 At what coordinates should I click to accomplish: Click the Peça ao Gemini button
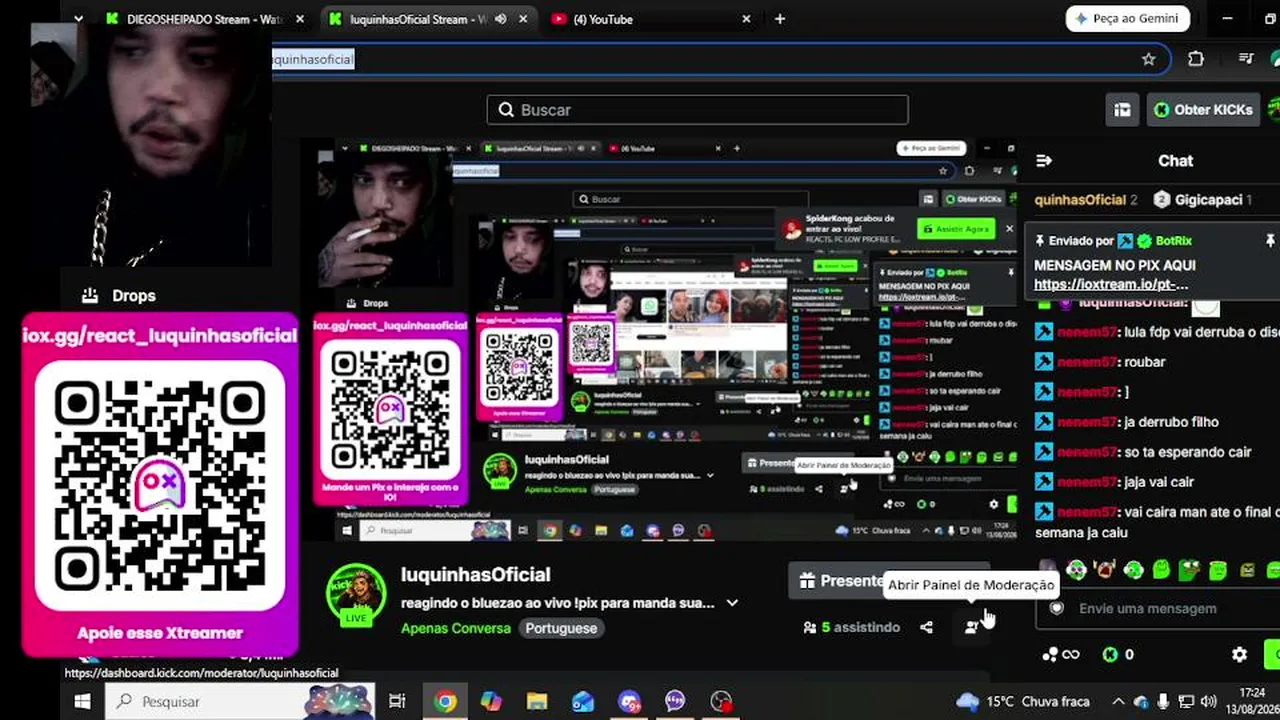(x=1128, y=19)
